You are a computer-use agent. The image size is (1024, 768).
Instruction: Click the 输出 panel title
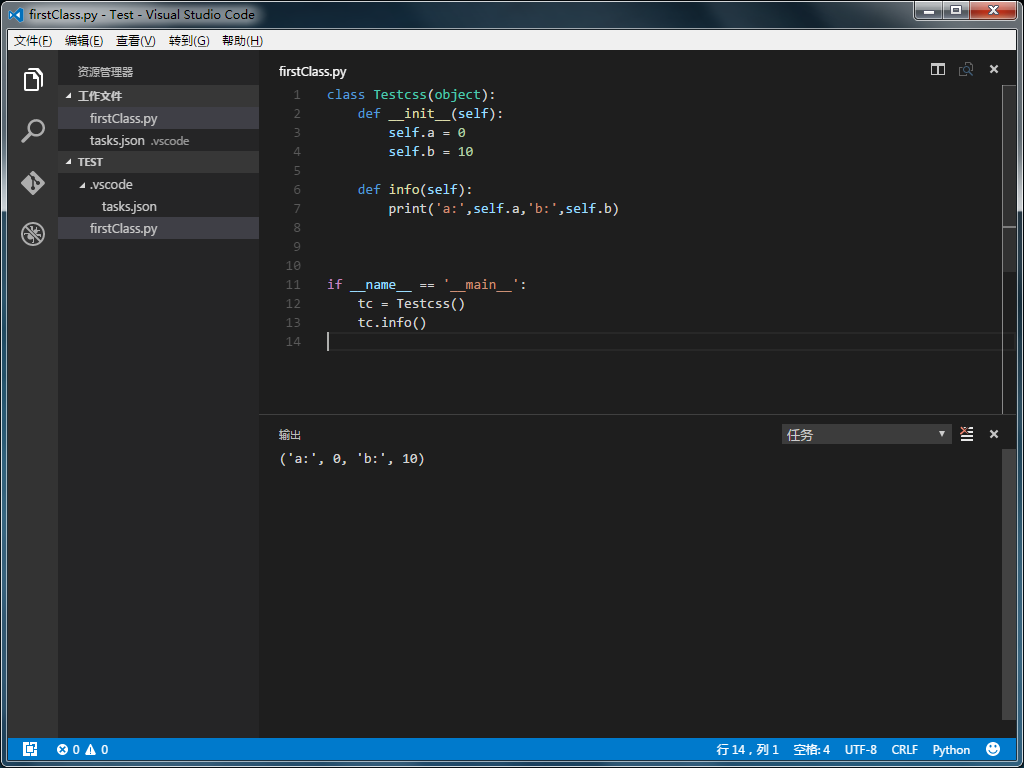coord(290,435)
